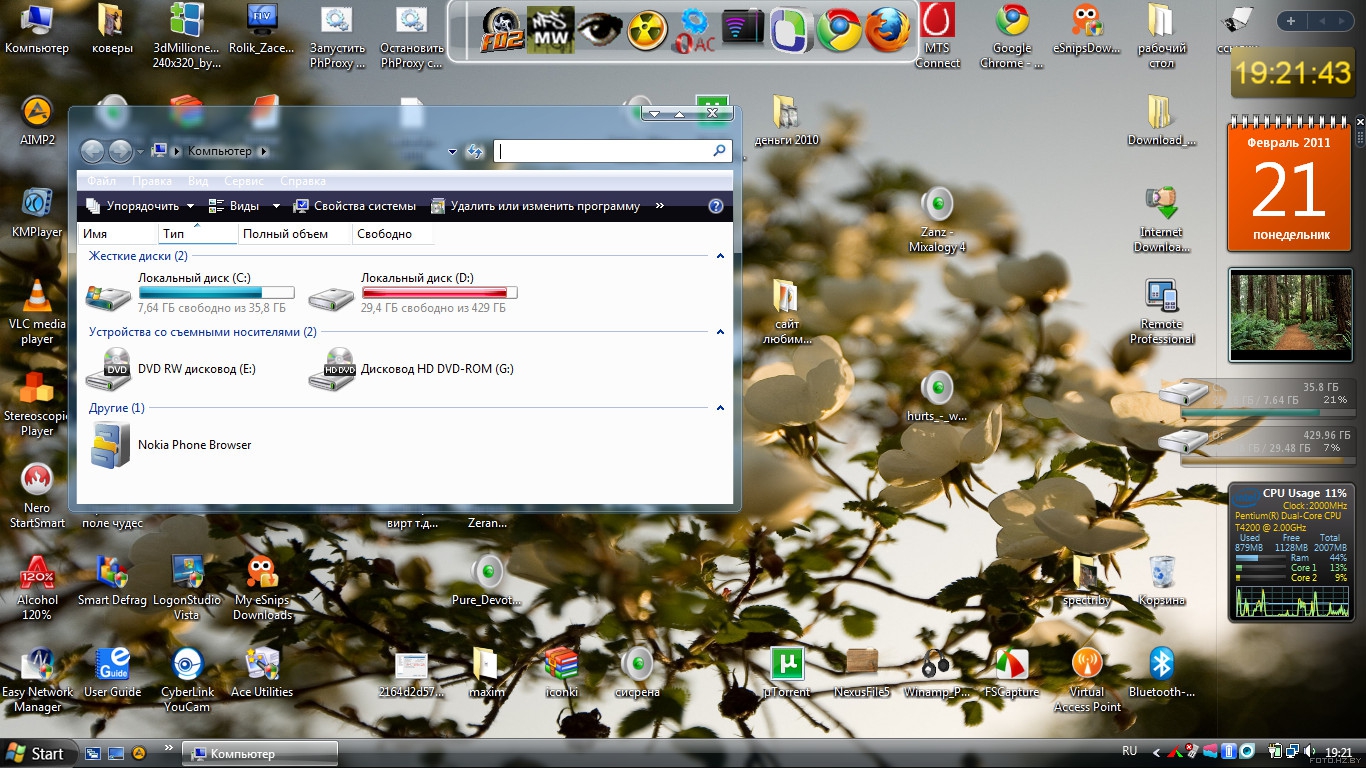Open the Виды dropdown arrow
The image size is (1366, 768).
[x=276, y=206]
